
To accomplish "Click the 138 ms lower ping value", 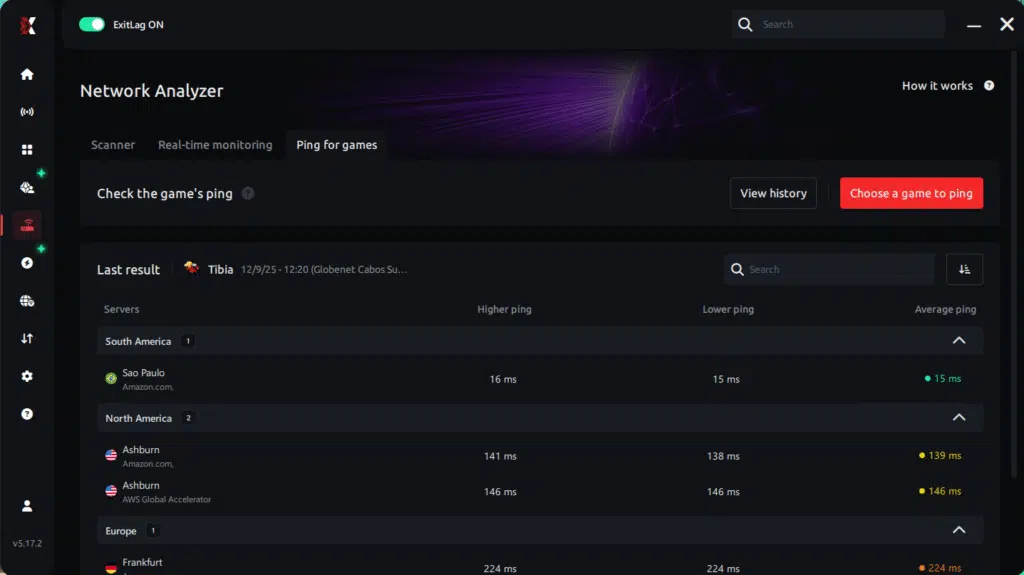I will (723, 456).
